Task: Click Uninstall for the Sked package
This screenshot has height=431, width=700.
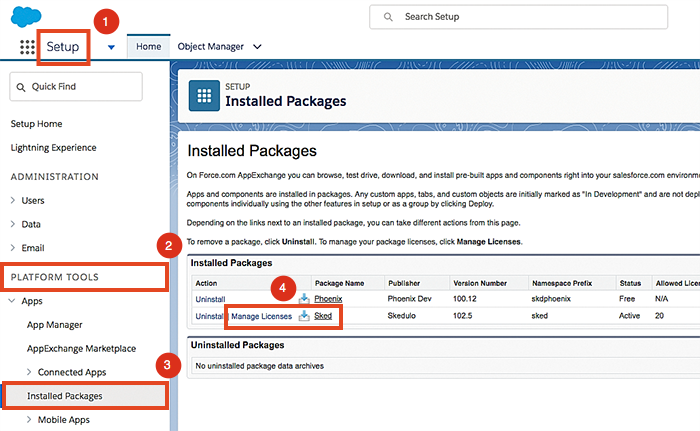Action: click(x=209, y=316)
